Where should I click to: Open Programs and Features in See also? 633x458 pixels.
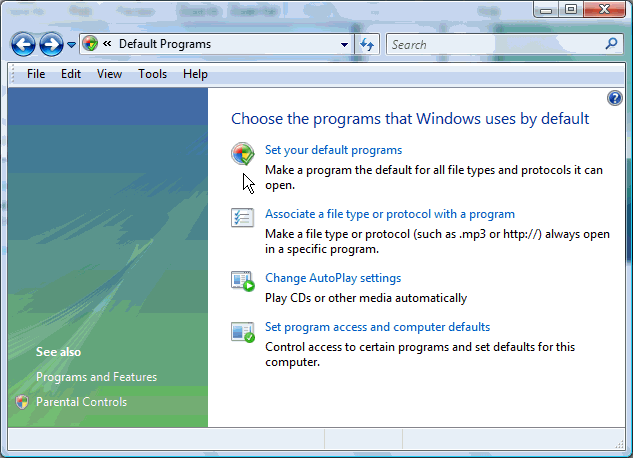tap(96, 377)
